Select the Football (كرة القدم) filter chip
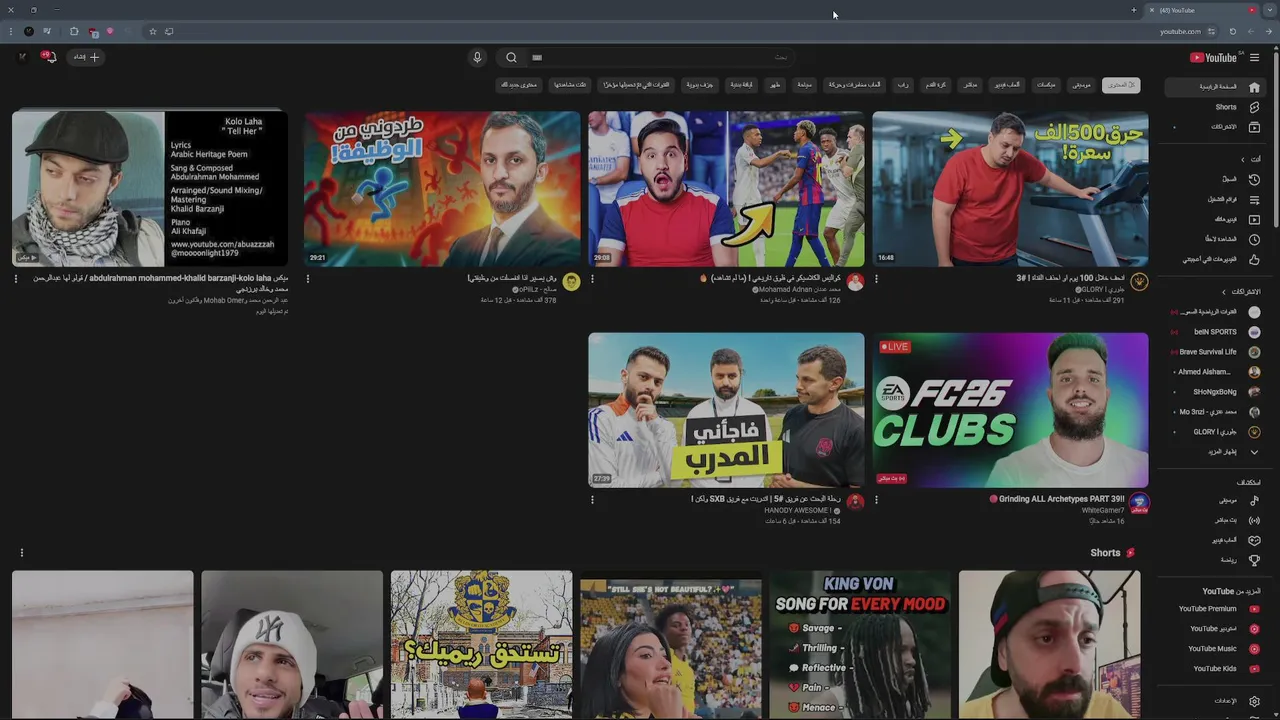Image resolution: width=1280 pixels, height=720 pixels. [935, 85]
